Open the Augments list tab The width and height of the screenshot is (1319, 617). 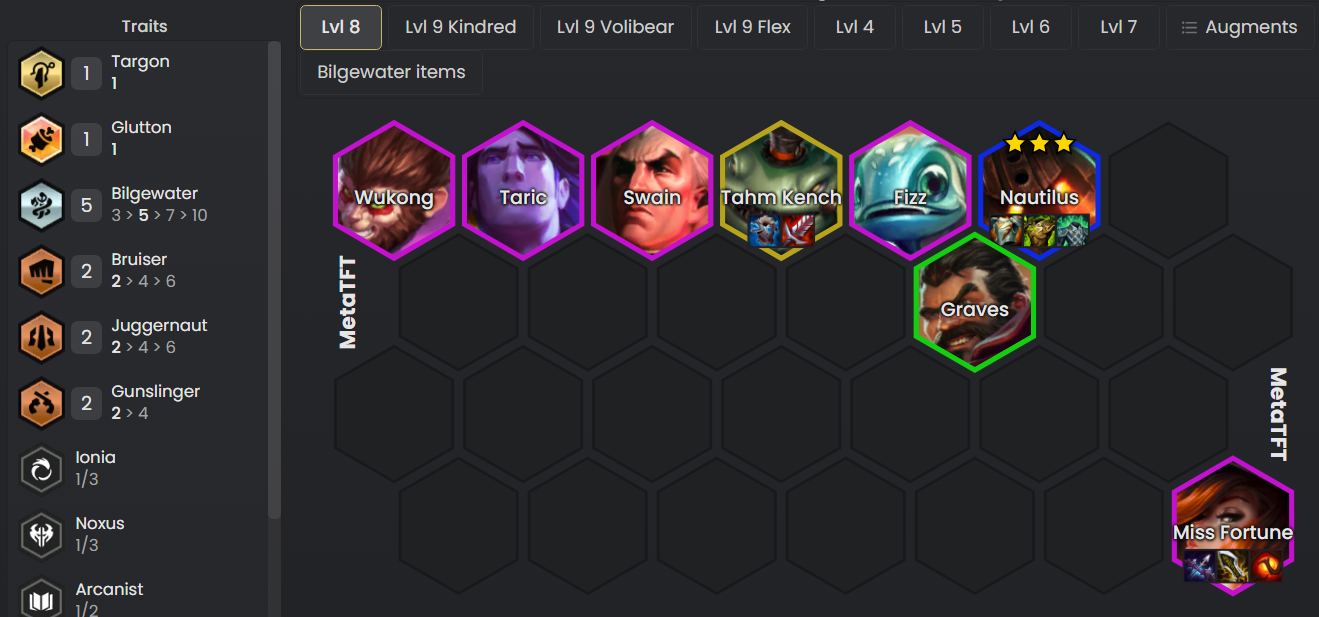[x=1240, y=27]
